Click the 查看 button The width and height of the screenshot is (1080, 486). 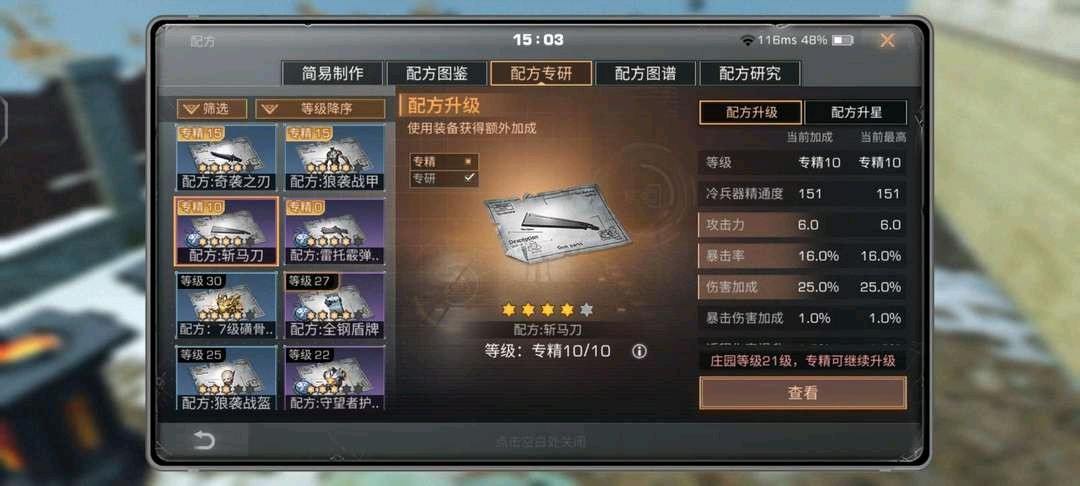[x=802, y=393]
